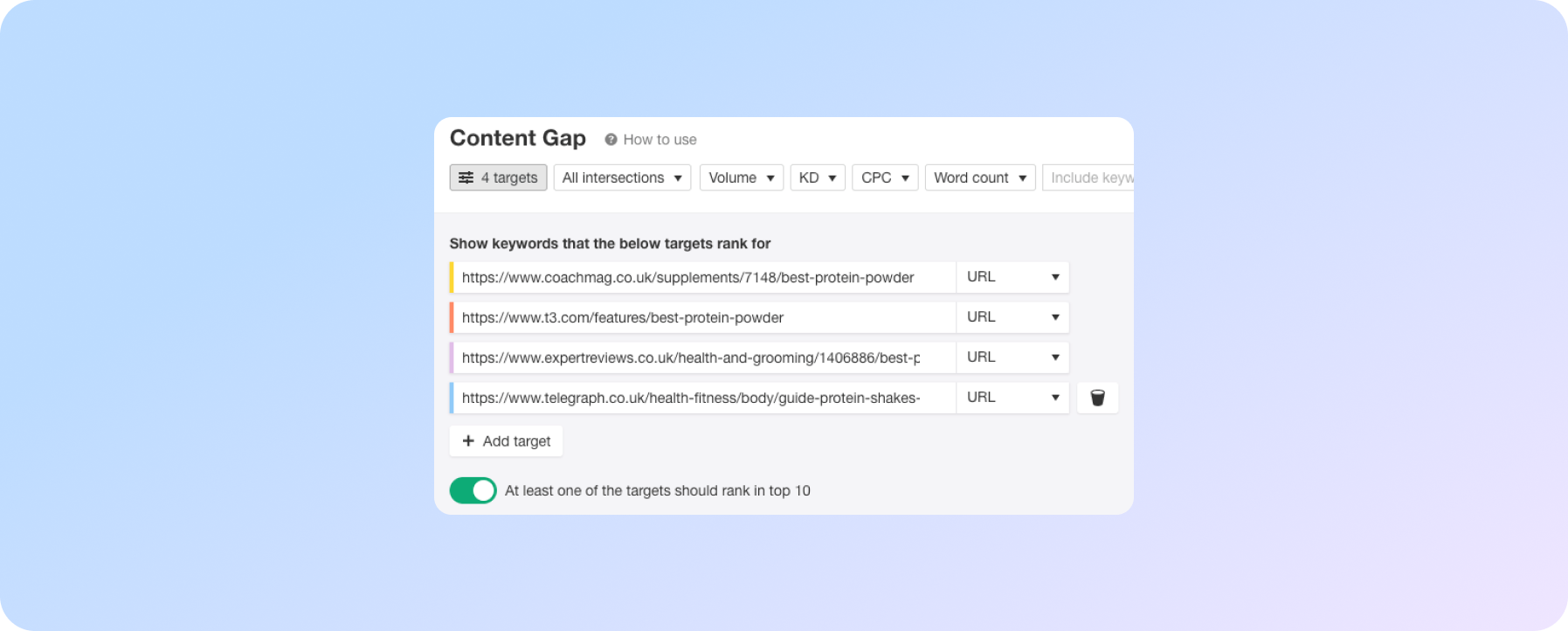
Task: Open the KD filter dropdown
Action: click(818, 177)
